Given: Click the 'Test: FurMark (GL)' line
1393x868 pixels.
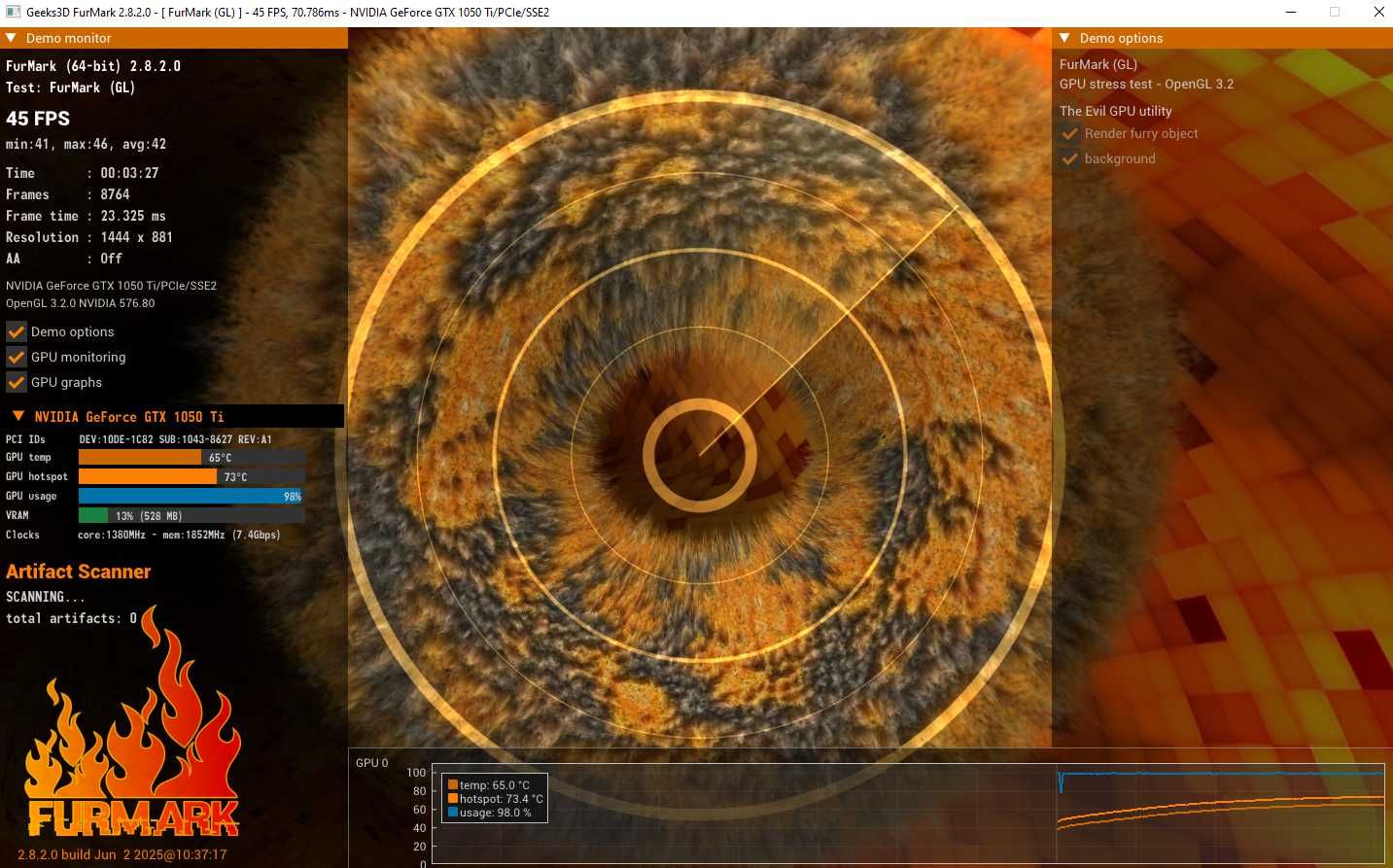Looking at the screenshot, I should coord(70,87).
